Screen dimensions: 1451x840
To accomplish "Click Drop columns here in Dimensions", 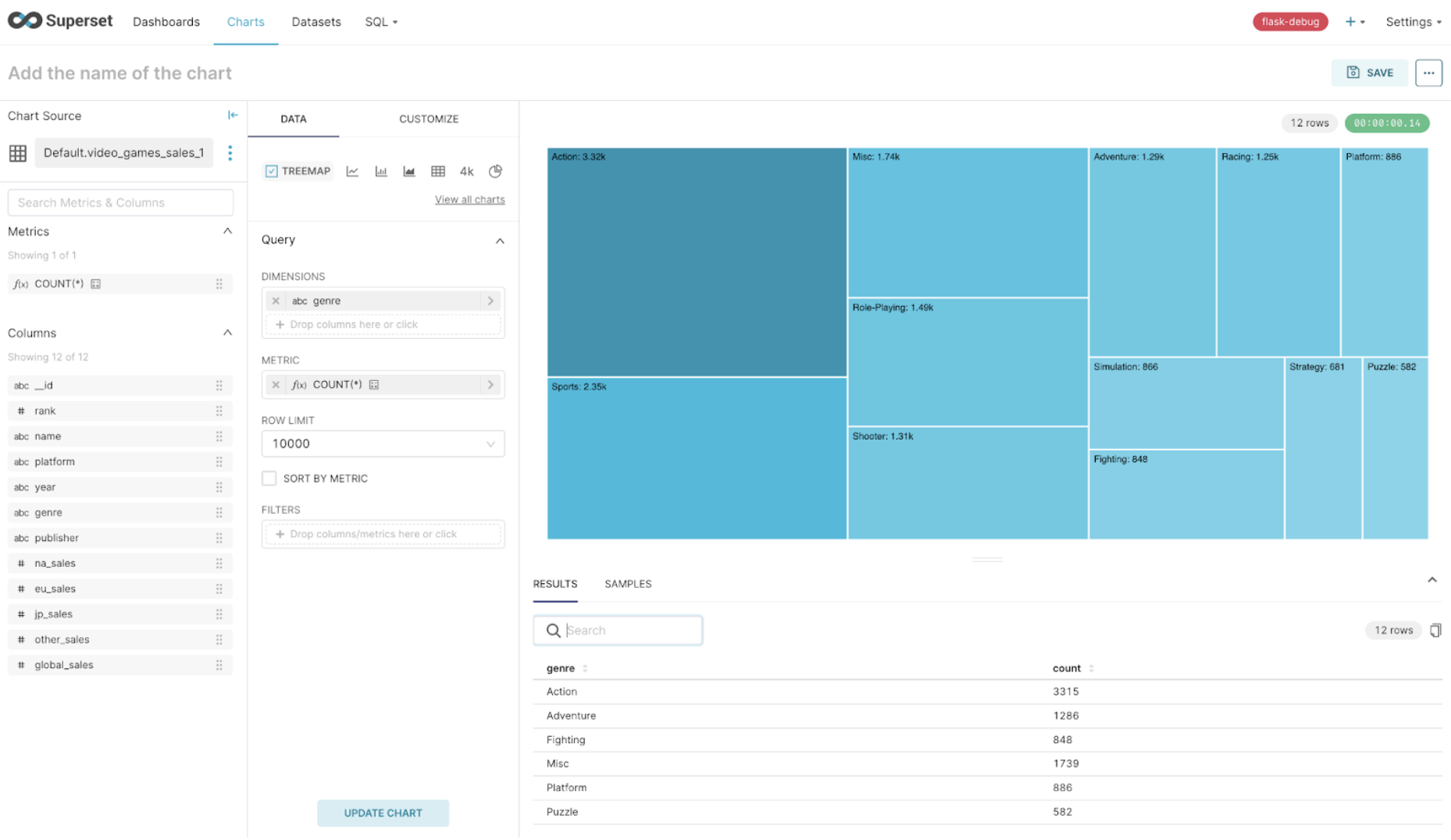I will 383,325.
